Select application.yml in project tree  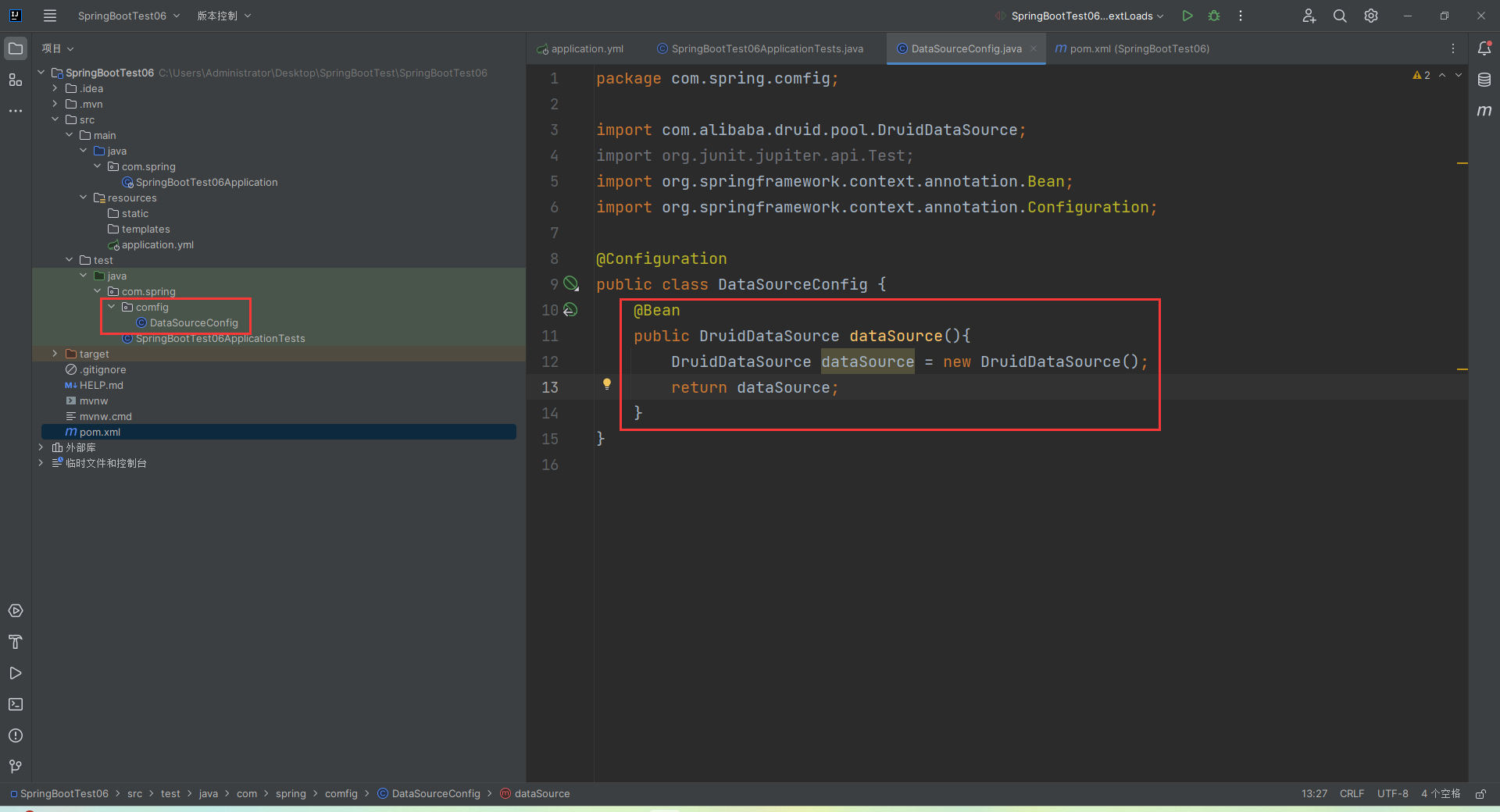[158, 244]
